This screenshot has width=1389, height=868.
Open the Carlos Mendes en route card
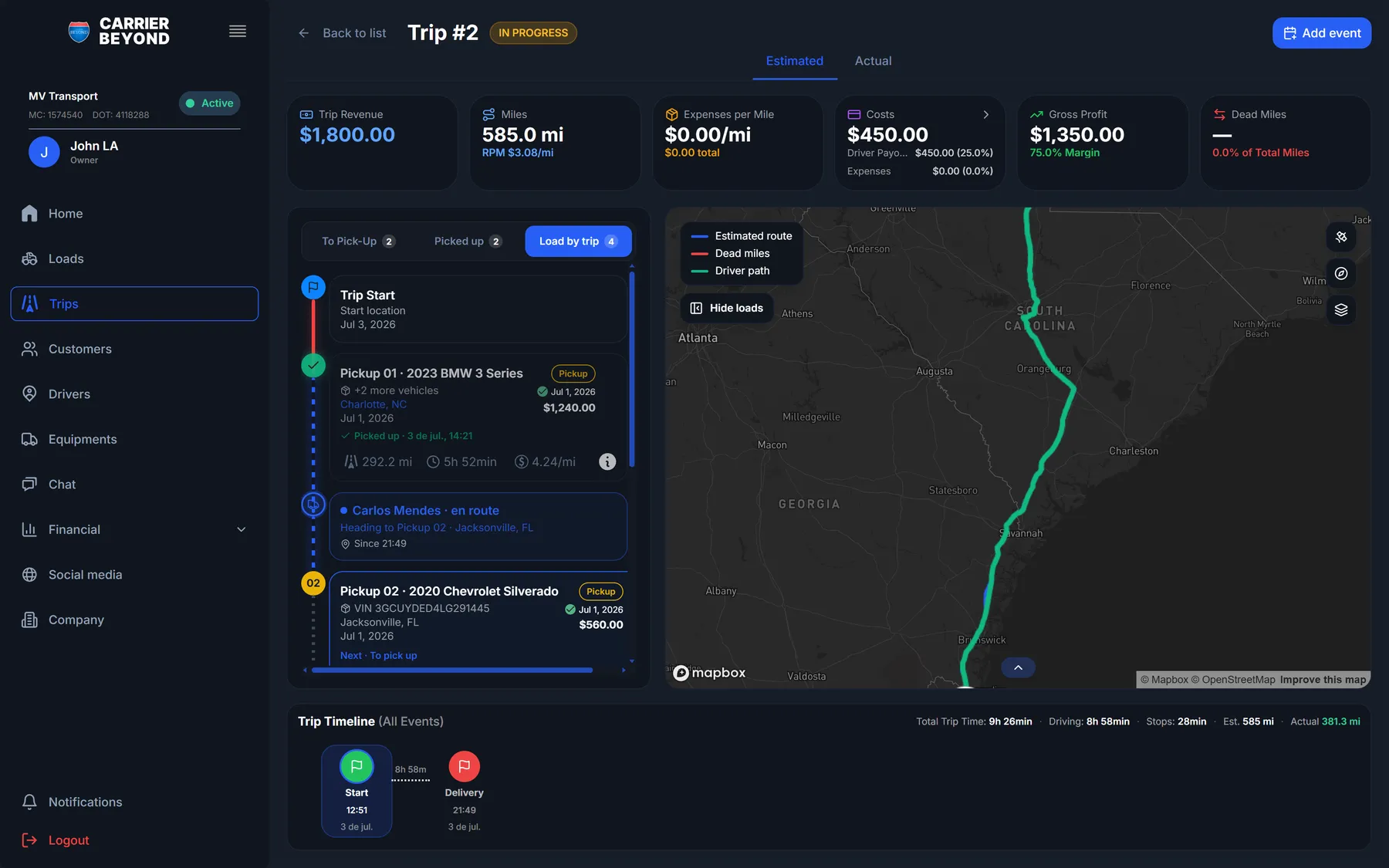pyautogui.click(x=478, y=526)
